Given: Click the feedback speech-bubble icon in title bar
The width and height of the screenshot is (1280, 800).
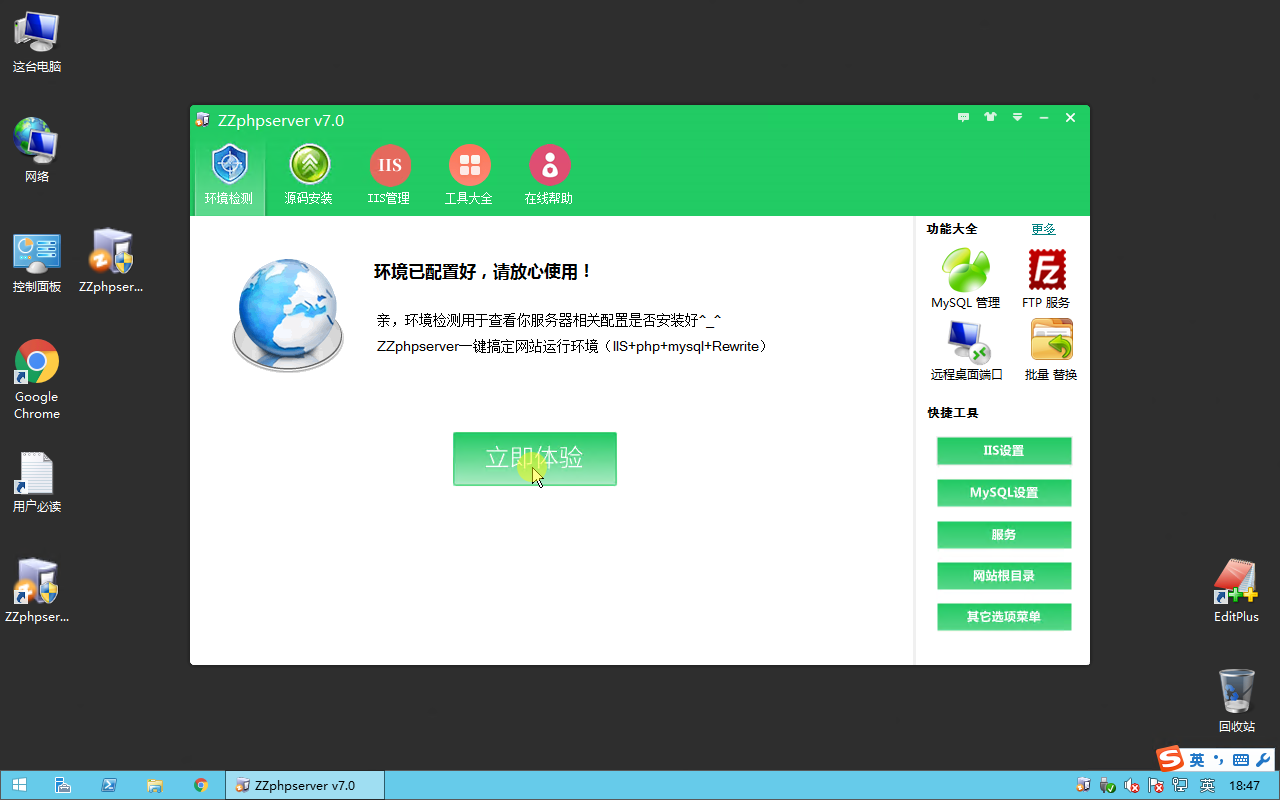Looking at the screenshot, I should (963, 117).
